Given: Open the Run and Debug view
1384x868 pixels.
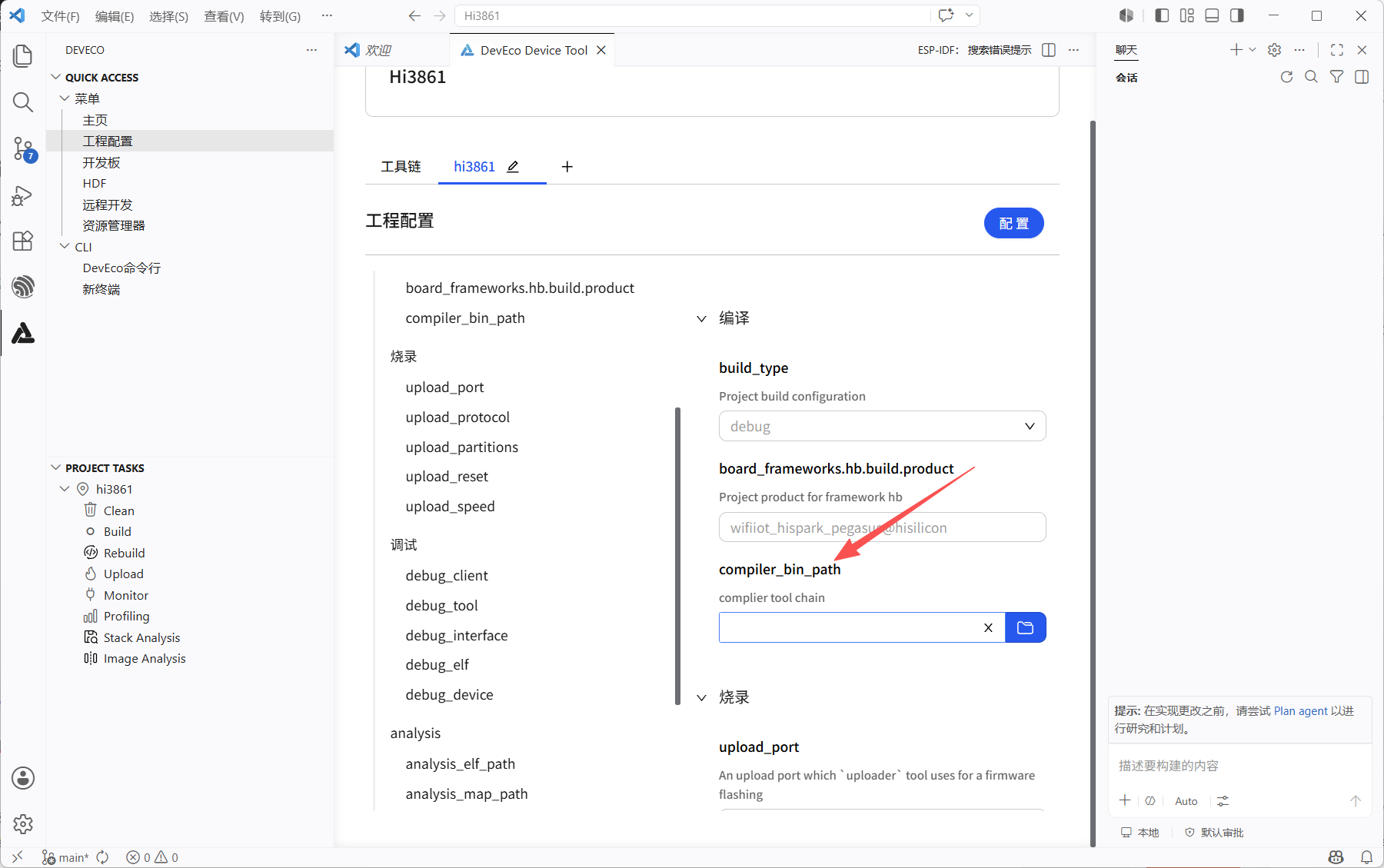Looking at the screenshot, I should pyautogui.click(x=23, y=195).
